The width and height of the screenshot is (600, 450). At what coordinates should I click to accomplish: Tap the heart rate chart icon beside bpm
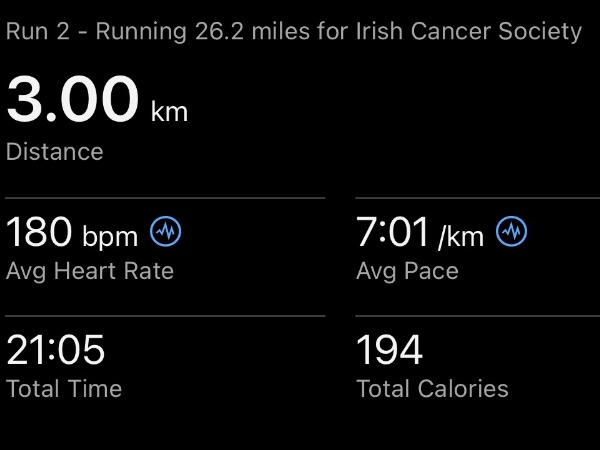click(166, 232)
